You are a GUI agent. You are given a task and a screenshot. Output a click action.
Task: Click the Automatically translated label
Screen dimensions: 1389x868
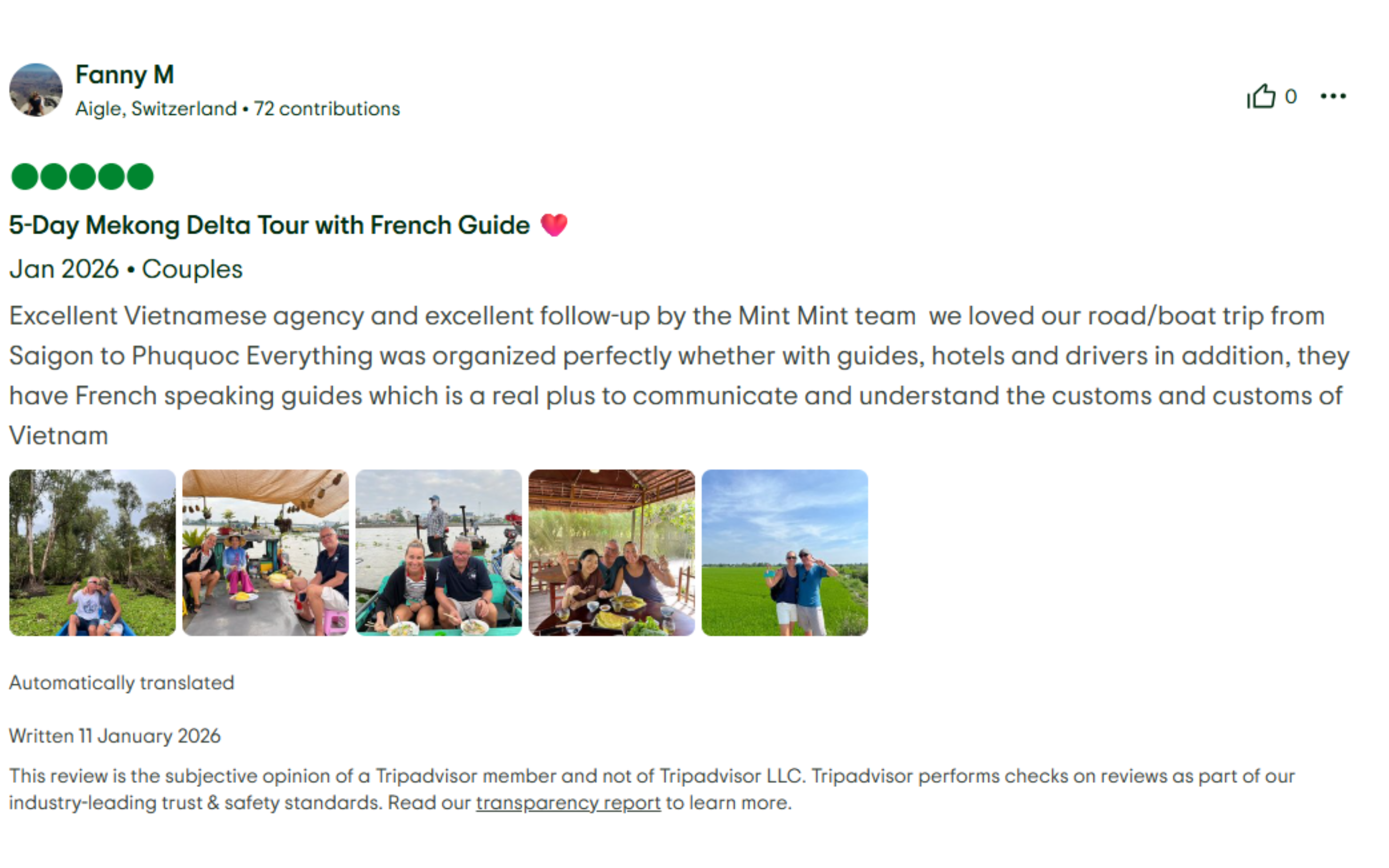(x=122, y=683)
